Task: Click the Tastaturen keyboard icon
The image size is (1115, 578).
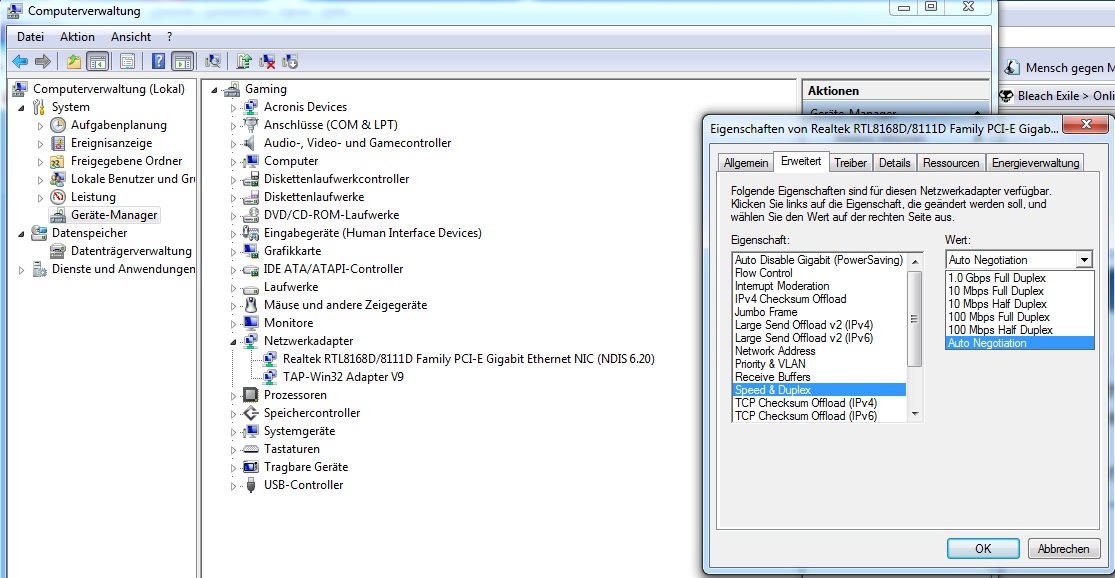Action: (x=250, y=449)
